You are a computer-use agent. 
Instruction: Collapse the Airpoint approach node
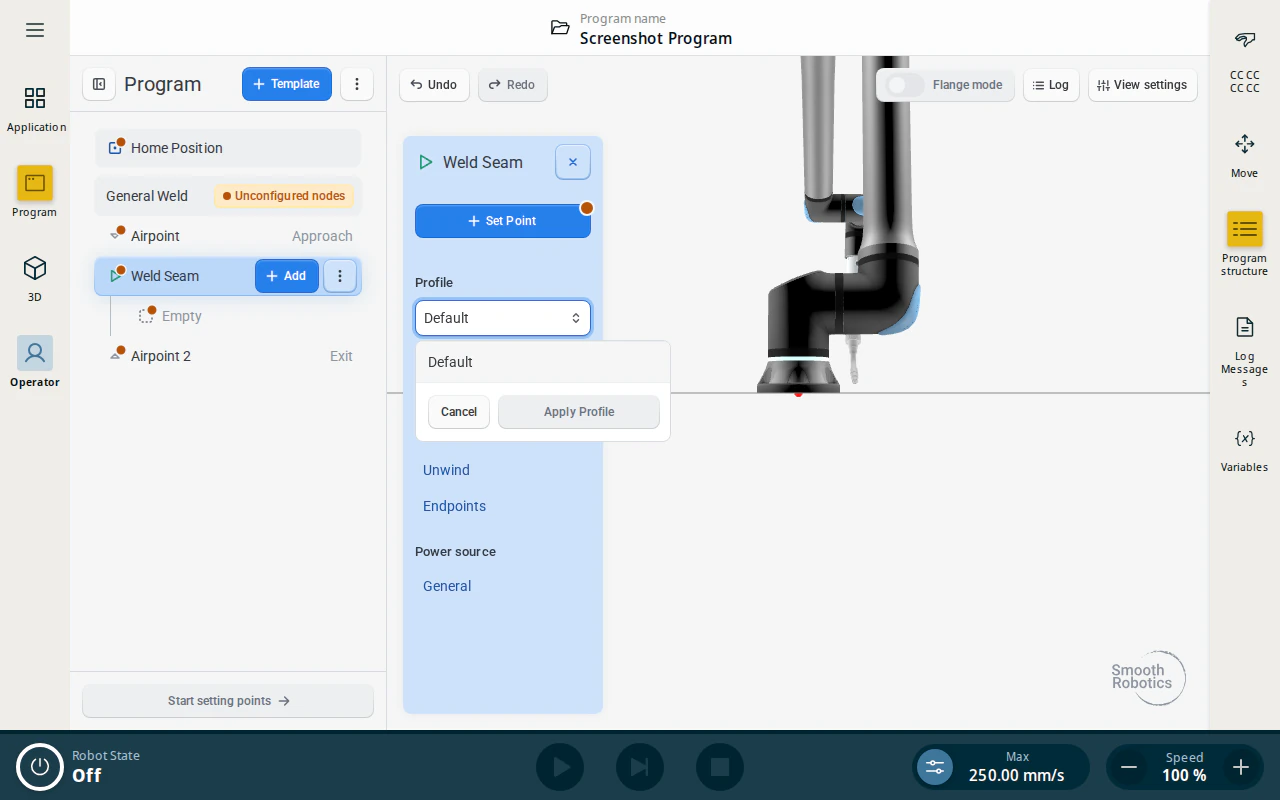coord(115,236)
